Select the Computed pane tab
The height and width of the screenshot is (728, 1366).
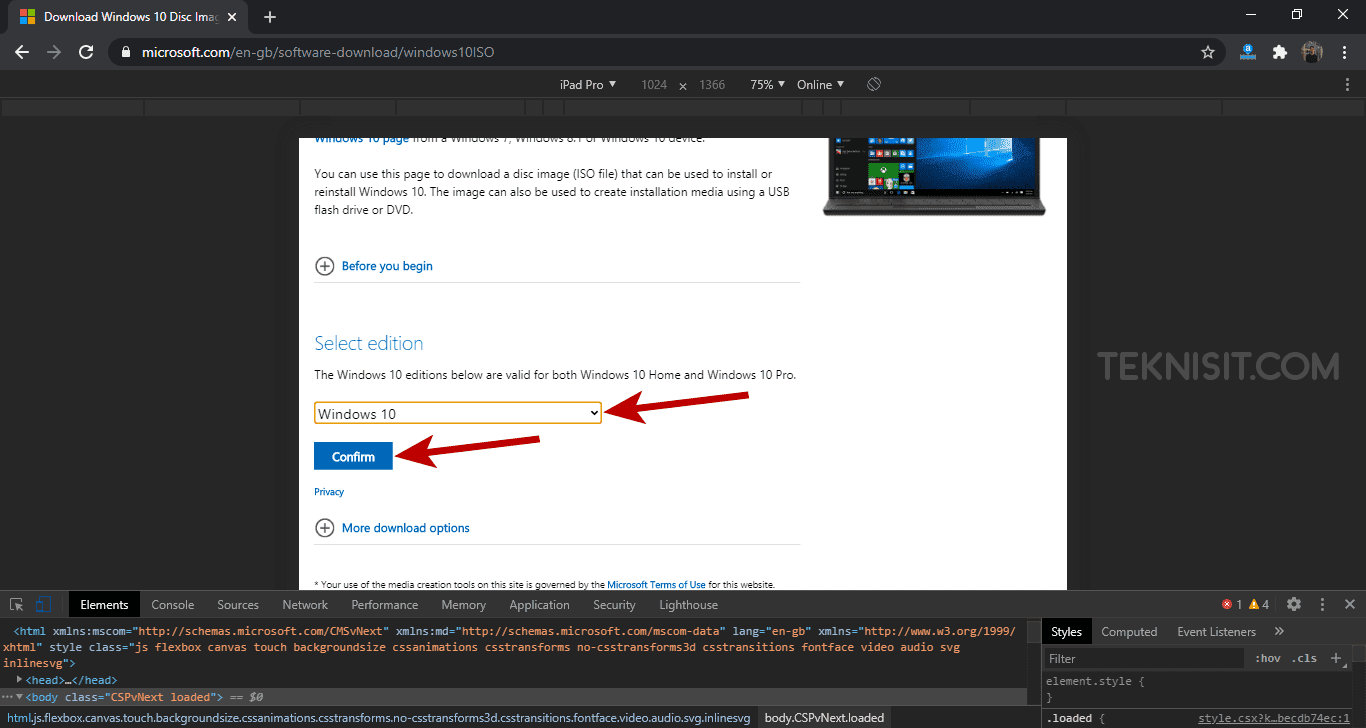pos(1129,631)
